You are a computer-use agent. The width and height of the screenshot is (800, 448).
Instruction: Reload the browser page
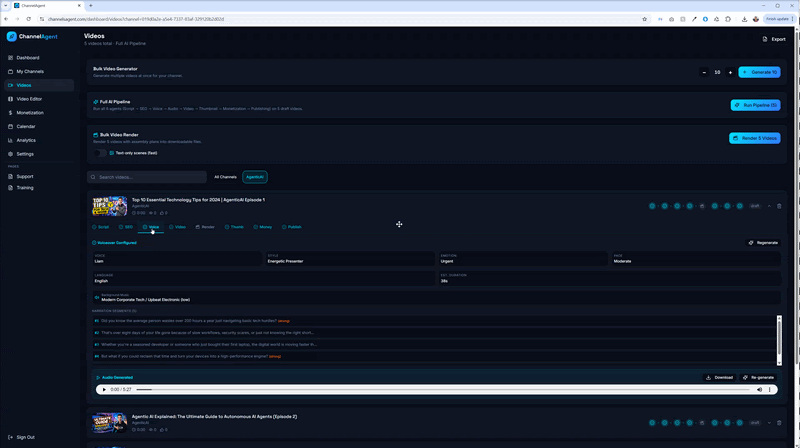(28, 19)
